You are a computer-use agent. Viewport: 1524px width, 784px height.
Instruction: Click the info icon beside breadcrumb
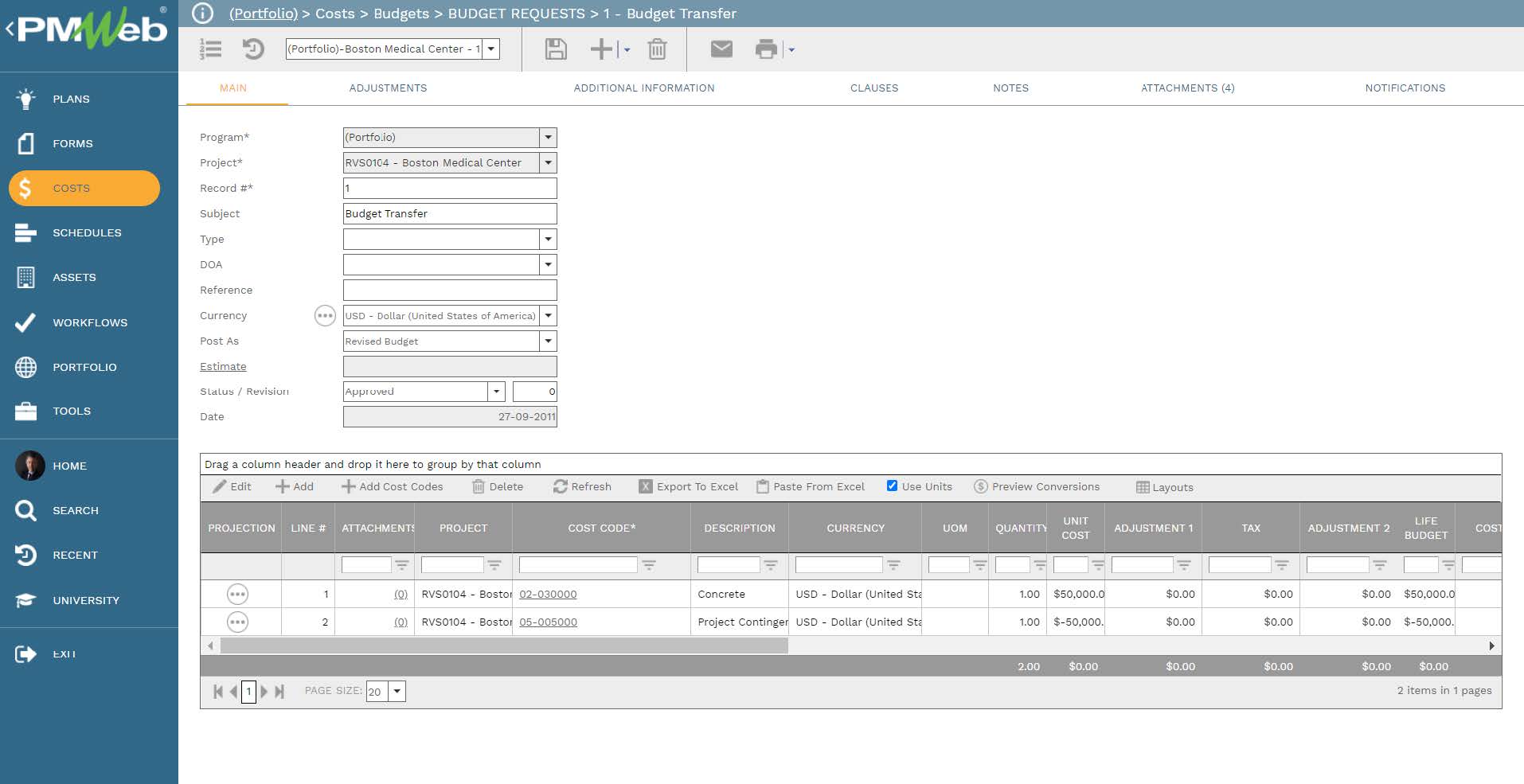[x=203, y=14]
